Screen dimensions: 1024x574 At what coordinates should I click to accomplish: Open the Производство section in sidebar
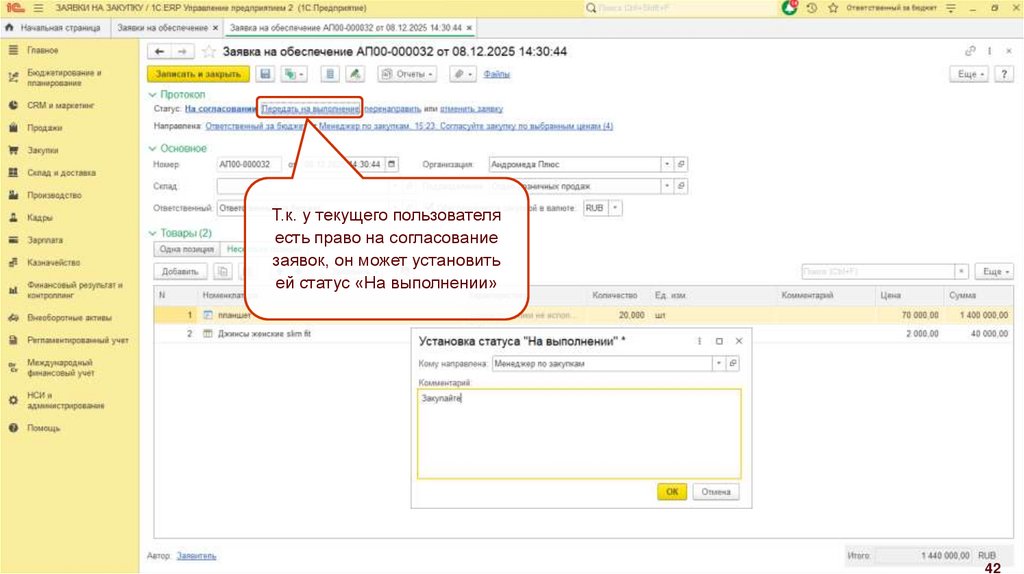(x=54, y=195)
